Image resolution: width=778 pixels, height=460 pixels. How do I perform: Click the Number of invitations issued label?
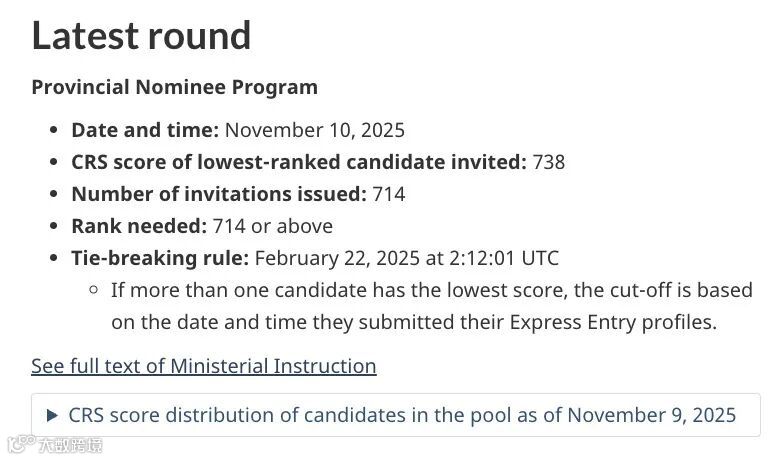(219, 194)
